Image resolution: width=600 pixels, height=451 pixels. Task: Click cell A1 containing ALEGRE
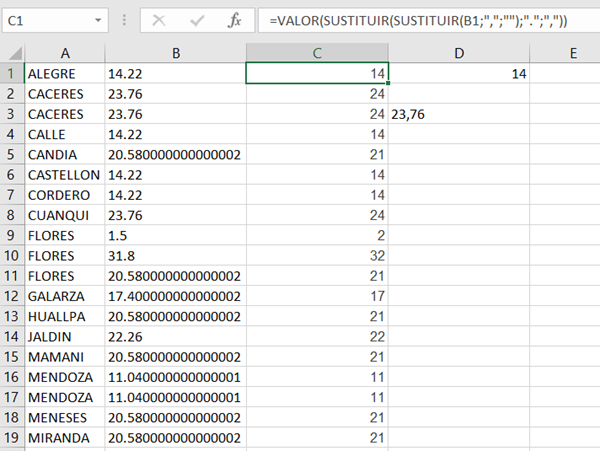[65, 73]
